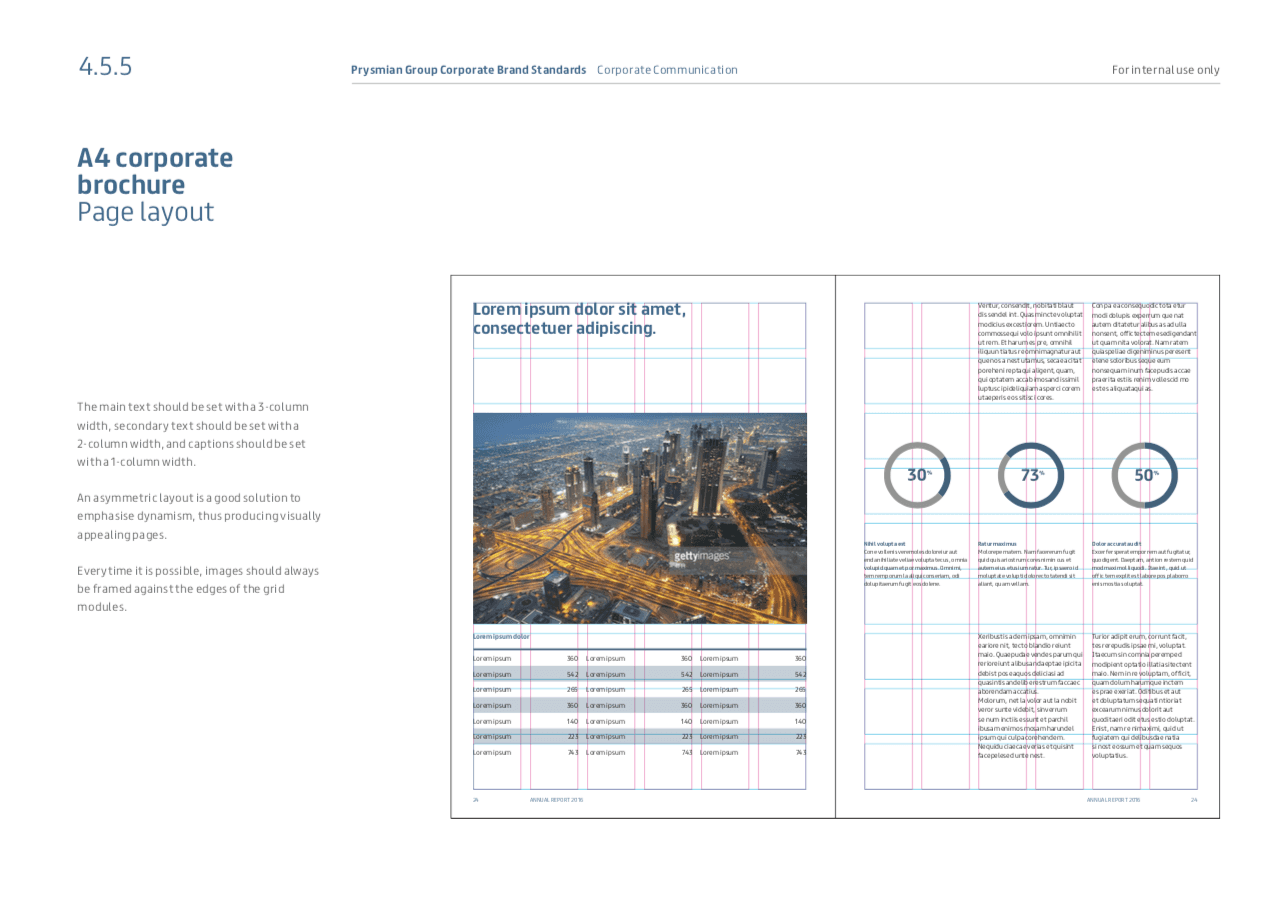1276x902 pixels.
Task: Select the Prysmian Group Corporate Brand Standards header
Action: coord(468,70)
